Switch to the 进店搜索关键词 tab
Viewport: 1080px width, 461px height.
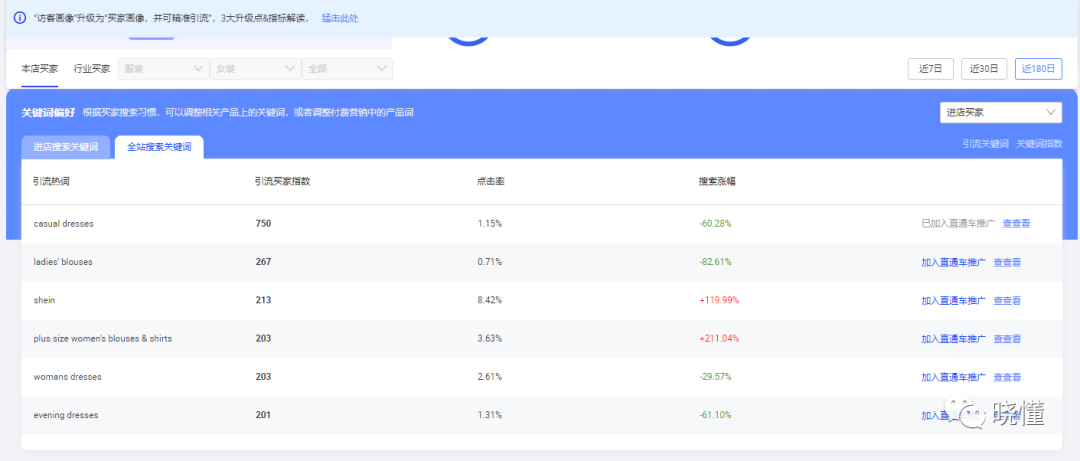(66, 147)
